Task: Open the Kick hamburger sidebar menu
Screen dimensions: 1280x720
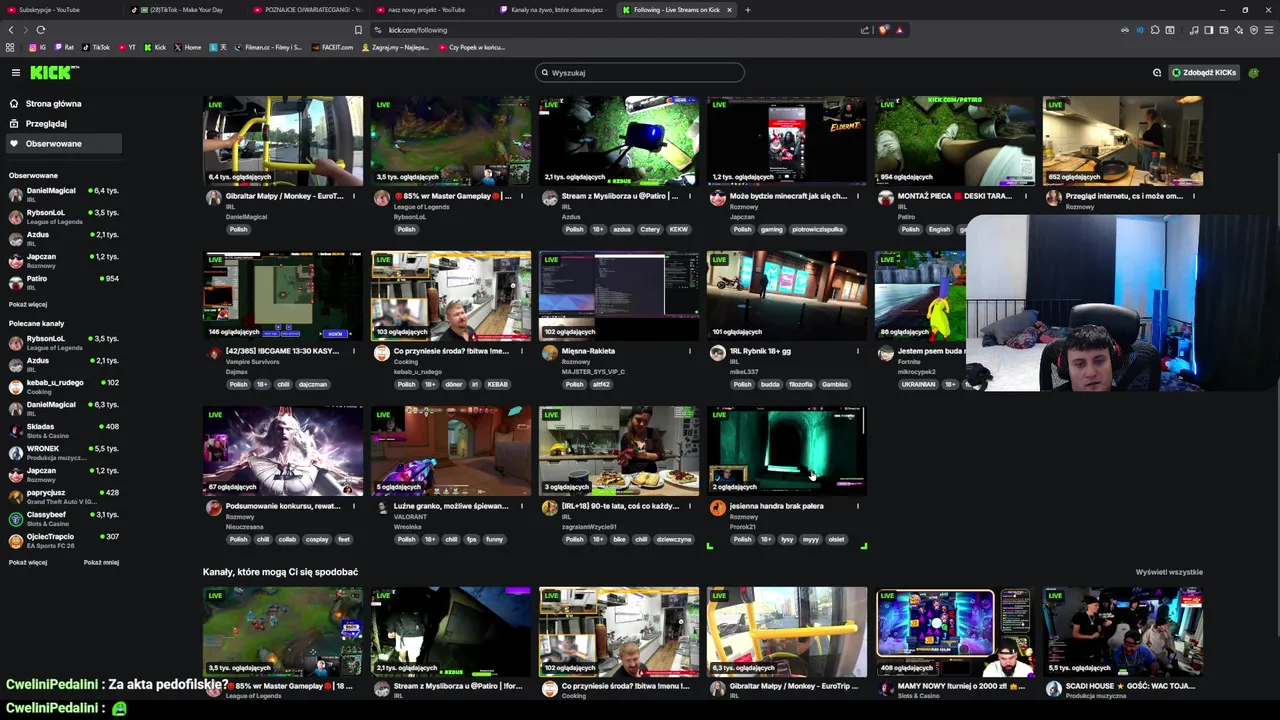Action: [x=16, y=72]
